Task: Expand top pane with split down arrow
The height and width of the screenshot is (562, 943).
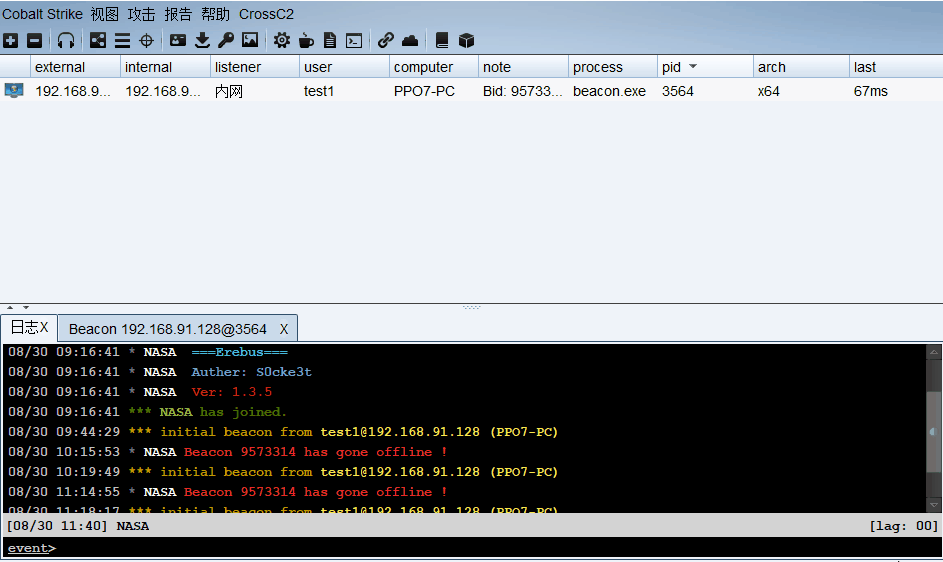Action: click(x=26, y=307)
